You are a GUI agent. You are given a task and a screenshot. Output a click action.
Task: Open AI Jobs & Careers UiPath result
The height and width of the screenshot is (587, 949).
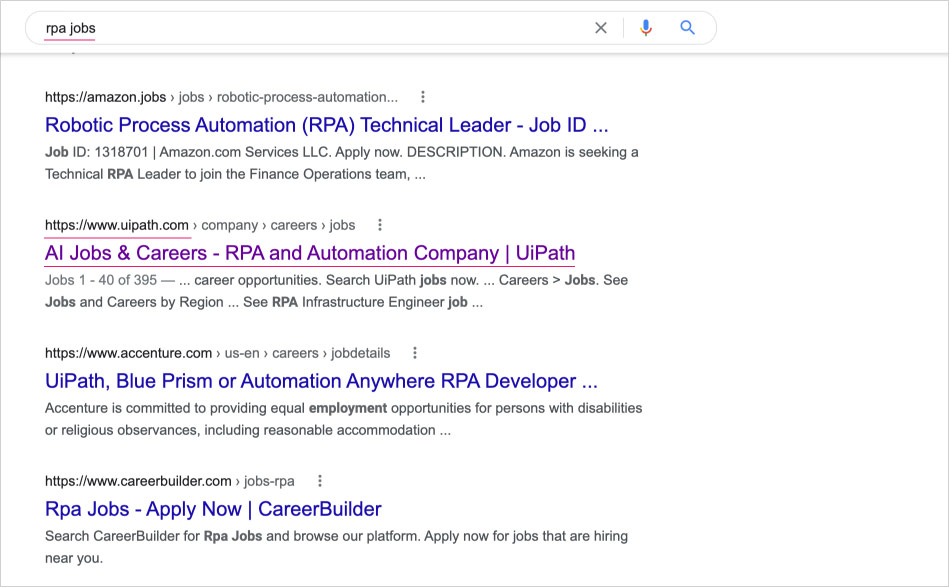310,253
